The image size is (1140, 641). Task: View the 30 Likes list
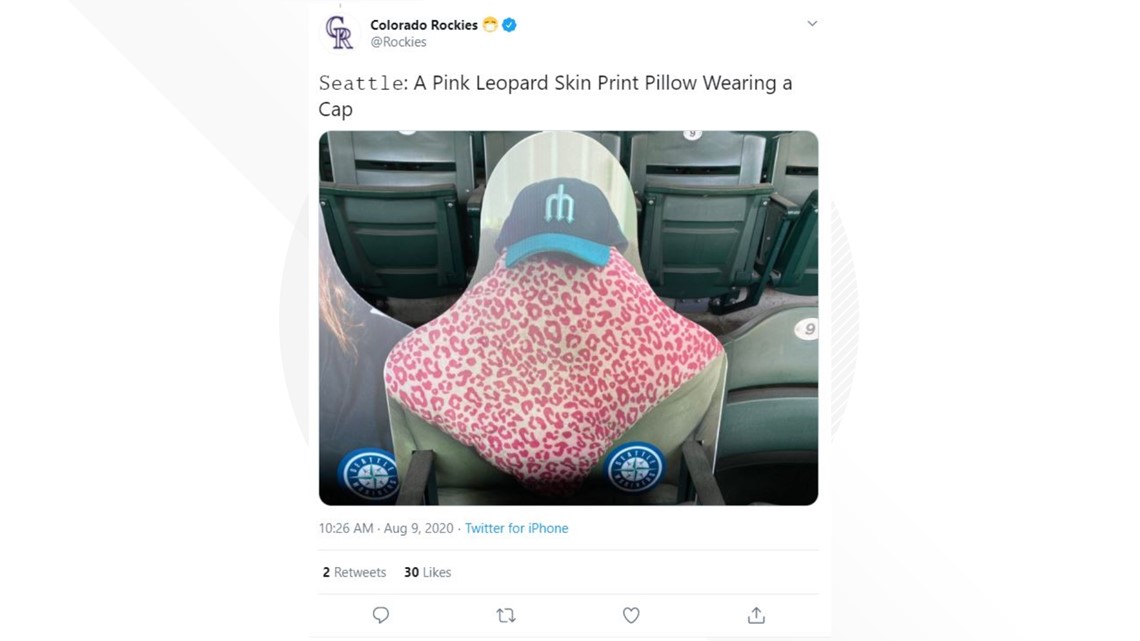tap(428, 573)
